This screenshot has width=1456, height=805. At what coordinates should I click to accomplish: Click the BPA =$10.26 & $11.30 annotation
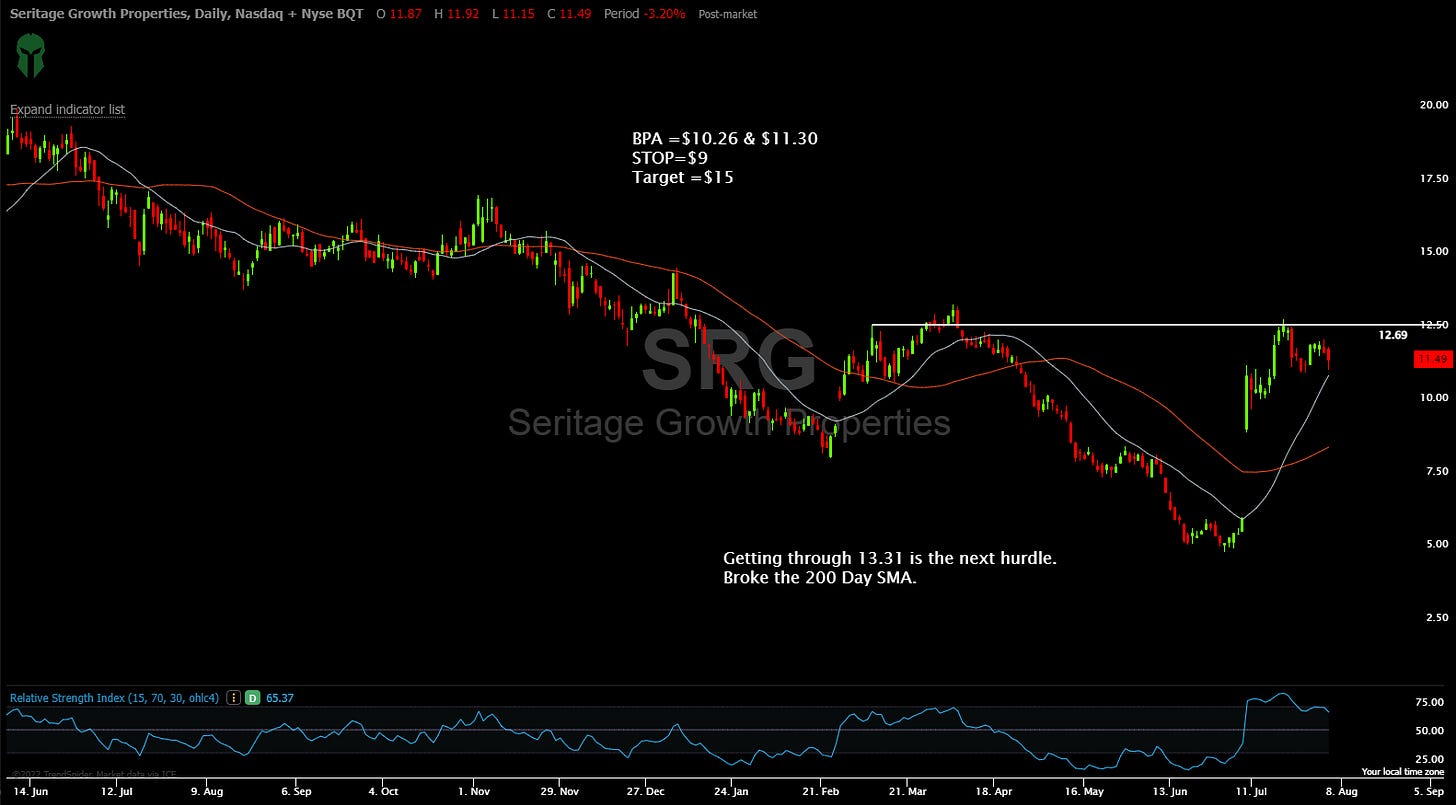725,139
